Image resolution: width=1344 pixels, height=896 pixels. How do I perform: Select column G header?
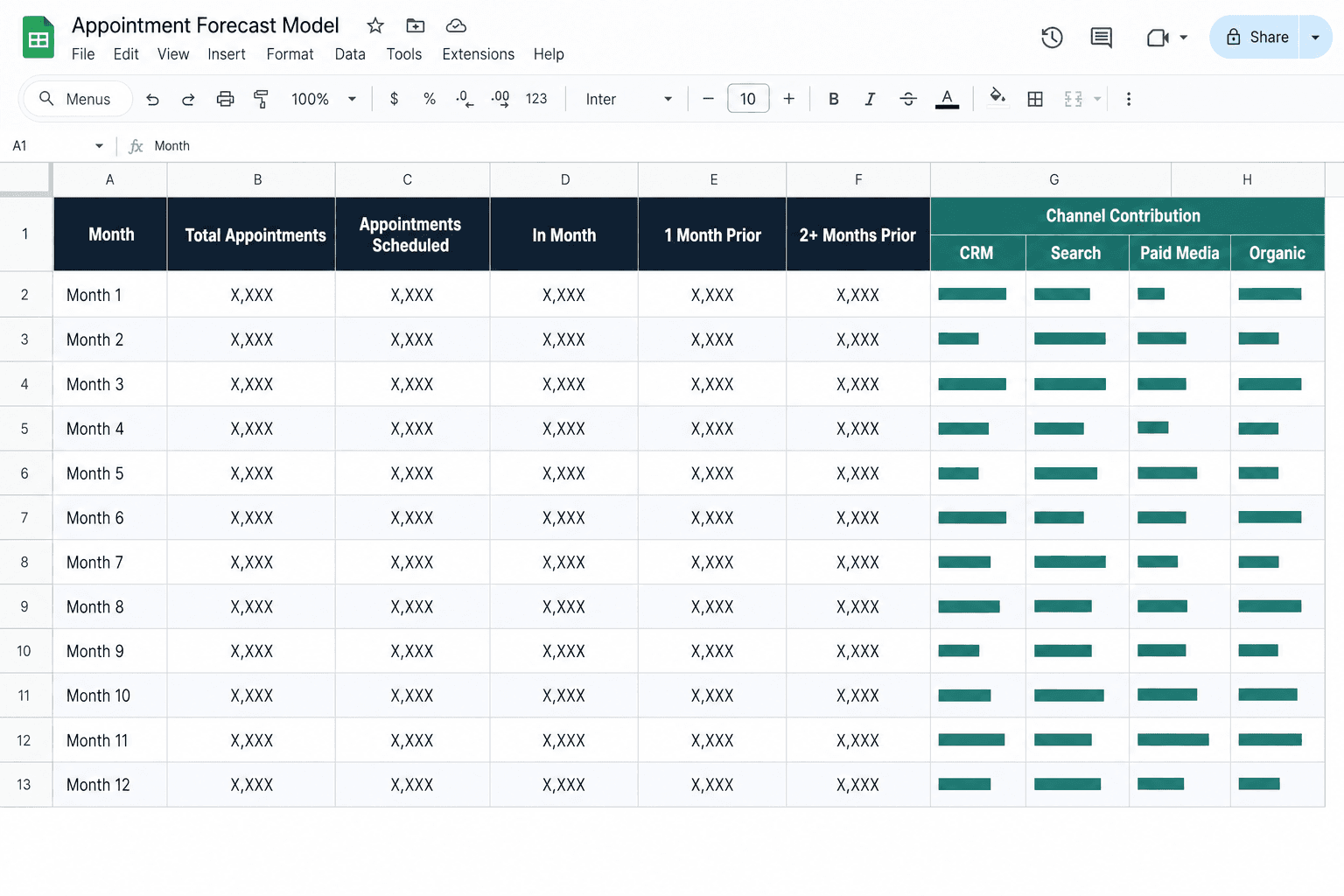tap(1051, 179)
